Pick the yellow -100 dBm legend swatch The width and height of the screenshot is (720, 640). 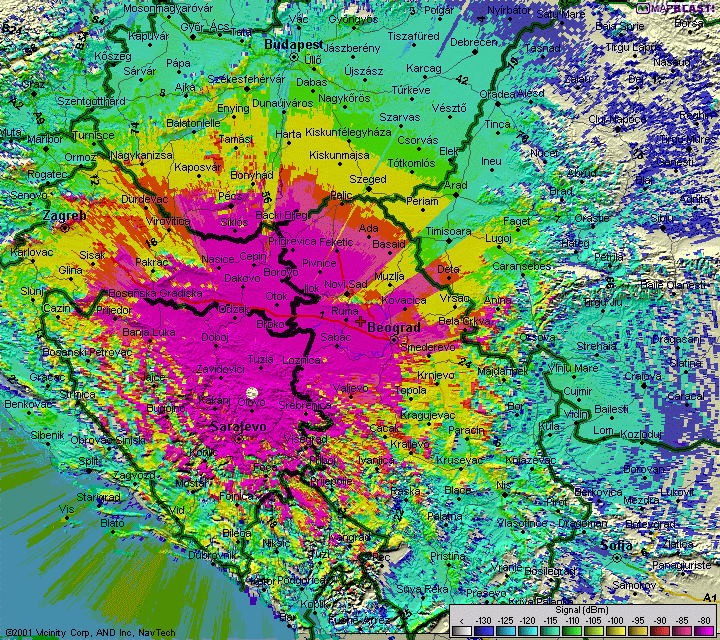coord(616,630)
